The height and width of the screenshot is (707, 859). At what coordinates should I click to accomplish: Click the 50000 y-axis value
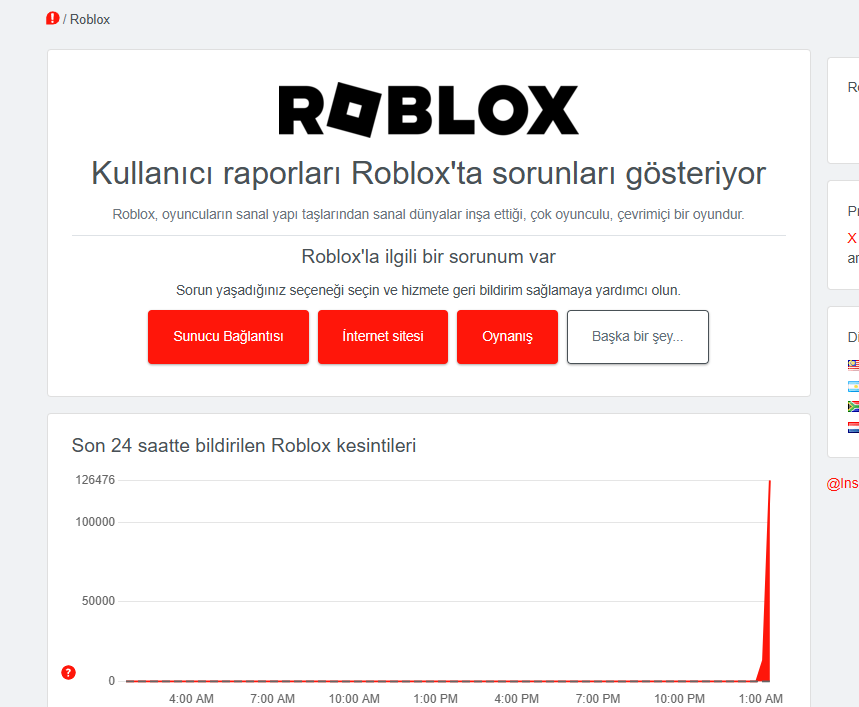pyautogui.click(x=99, y=601)
